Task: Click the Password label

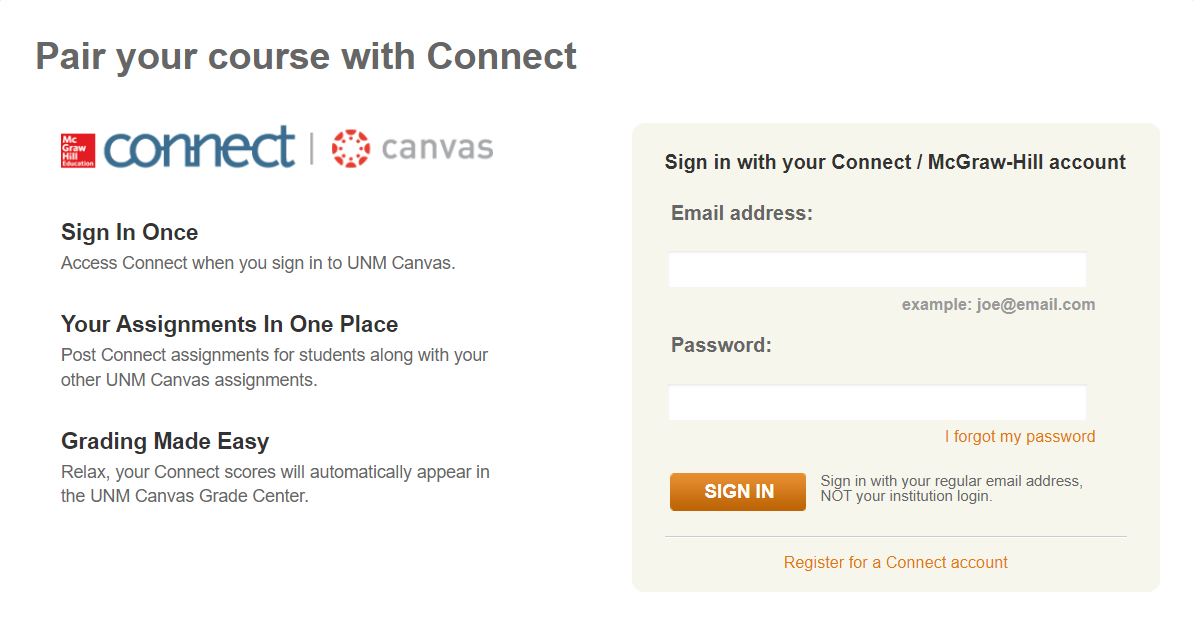Action: pos(721,345)
